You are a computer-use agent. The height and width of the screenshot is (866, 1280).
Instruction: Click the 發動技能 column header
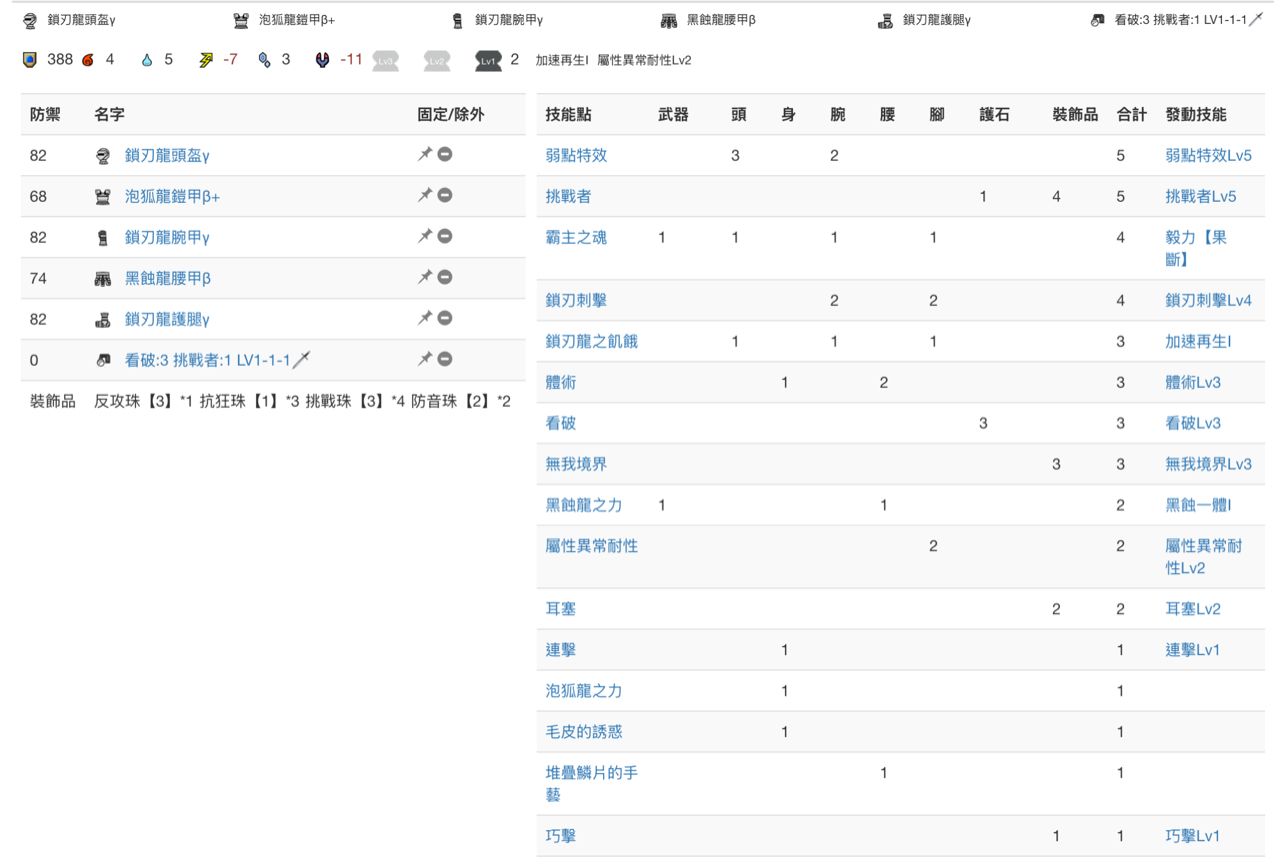(1196, 114)
